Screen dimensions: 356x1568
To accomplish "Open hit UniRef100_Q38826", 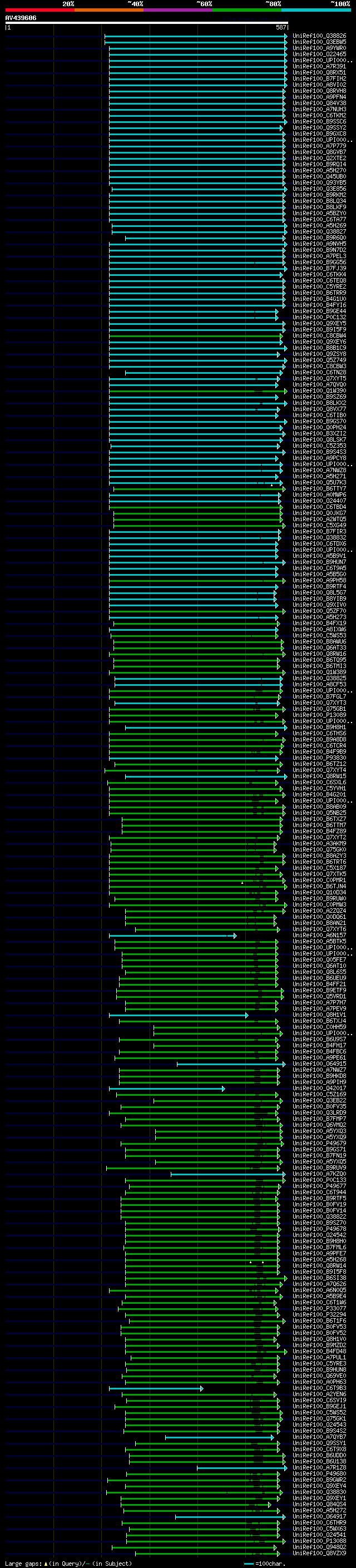I will click(x=319, y=36).
